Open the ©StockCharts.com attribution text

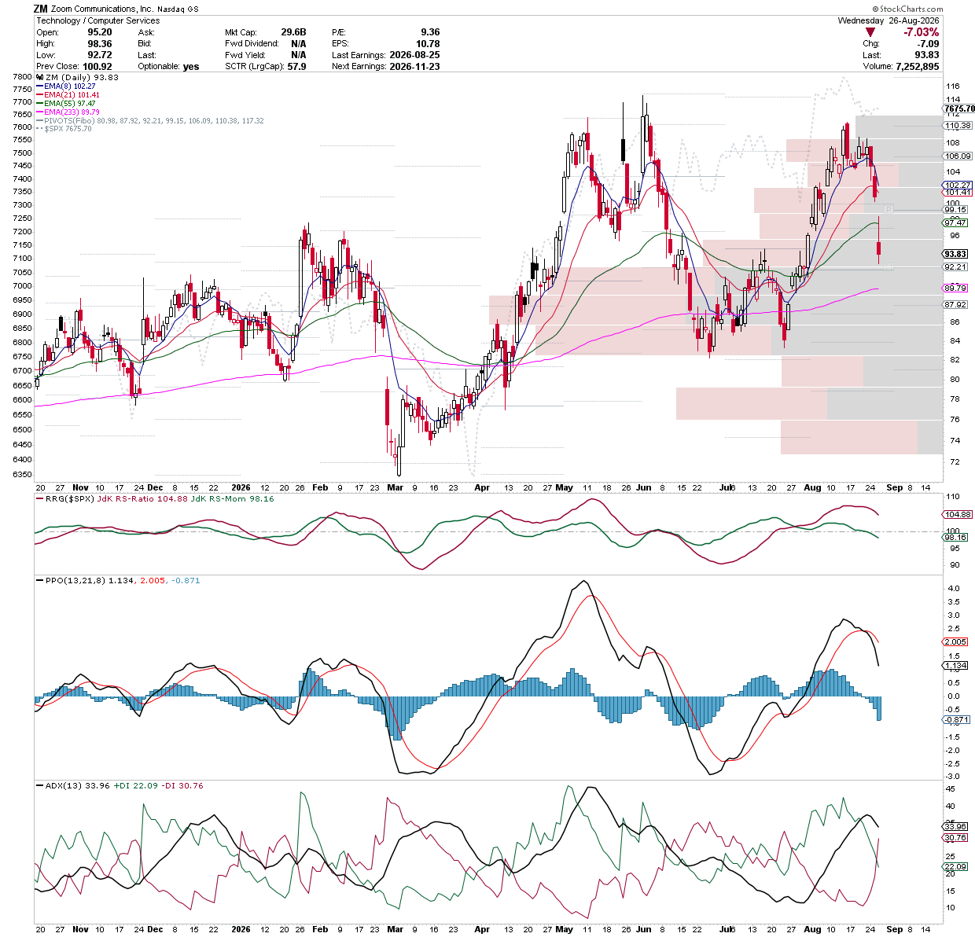(x=907, y=9)
